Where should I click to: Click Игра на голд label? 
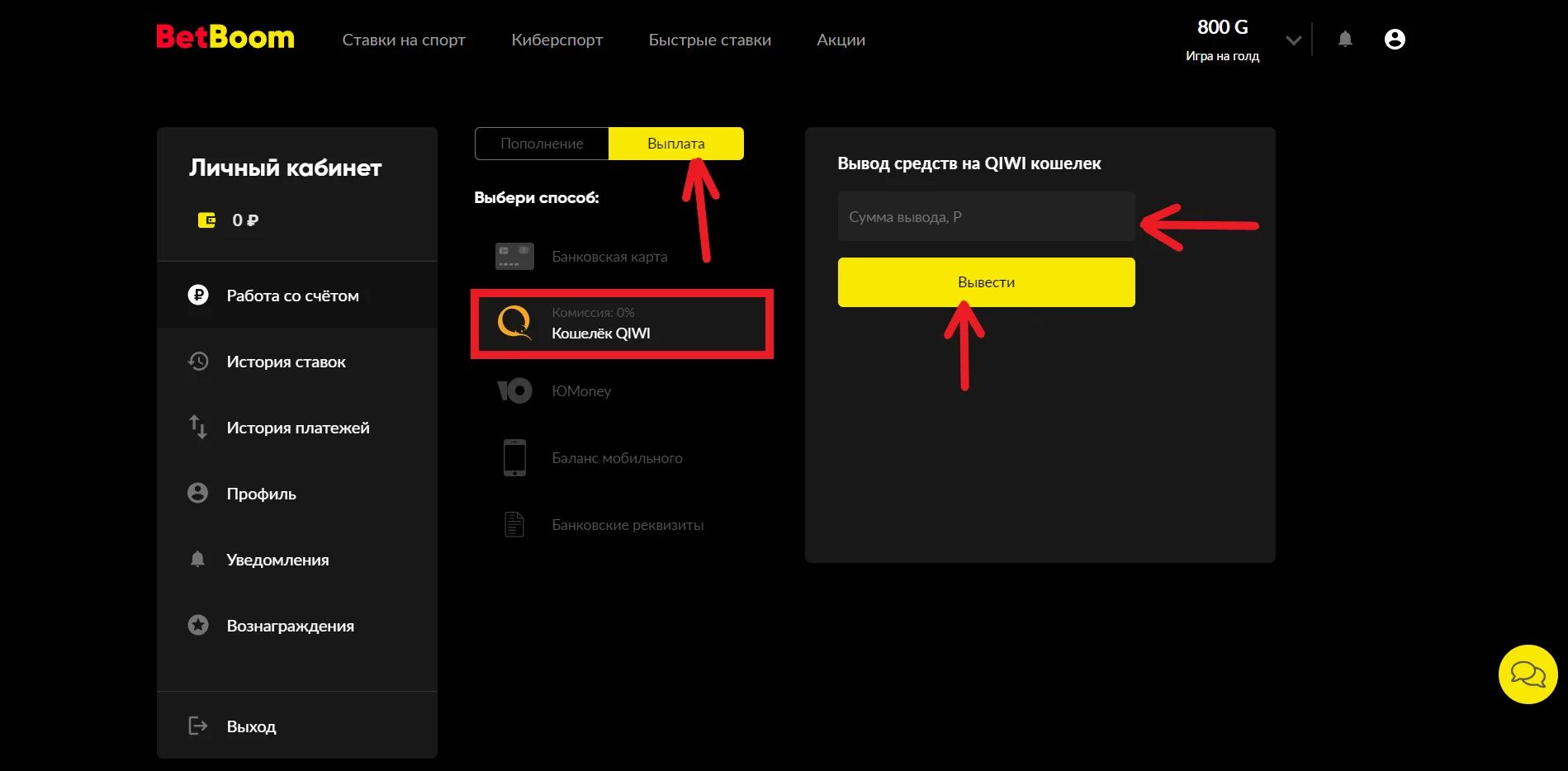[x=1223, y=56]
